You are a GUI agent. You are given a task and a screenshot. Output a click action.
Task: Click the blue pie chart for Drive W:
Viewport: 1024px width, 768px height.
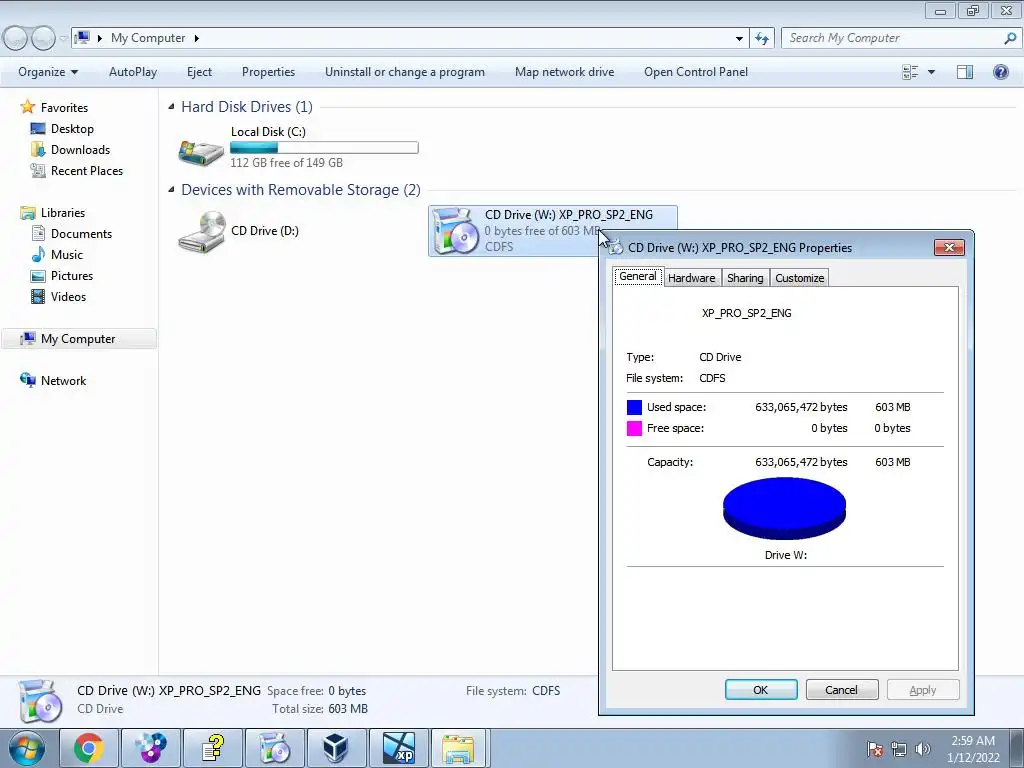coord(784,507)
